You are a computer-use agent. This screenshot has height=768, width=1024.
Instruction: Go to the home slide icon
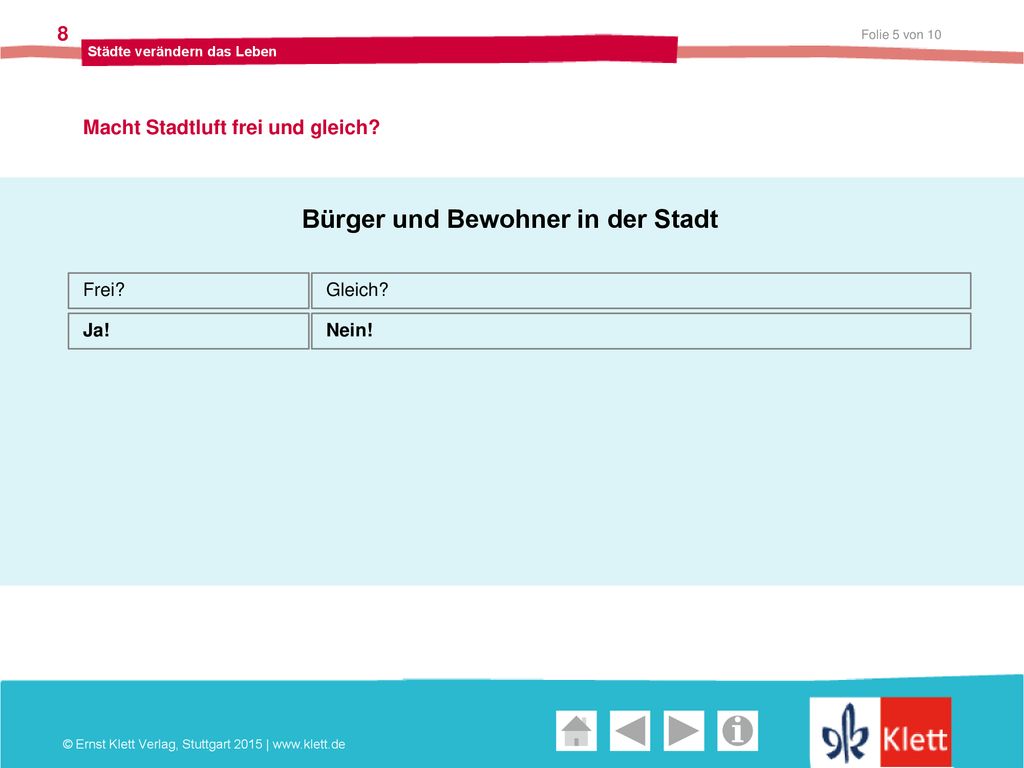(x=576, y=731)
